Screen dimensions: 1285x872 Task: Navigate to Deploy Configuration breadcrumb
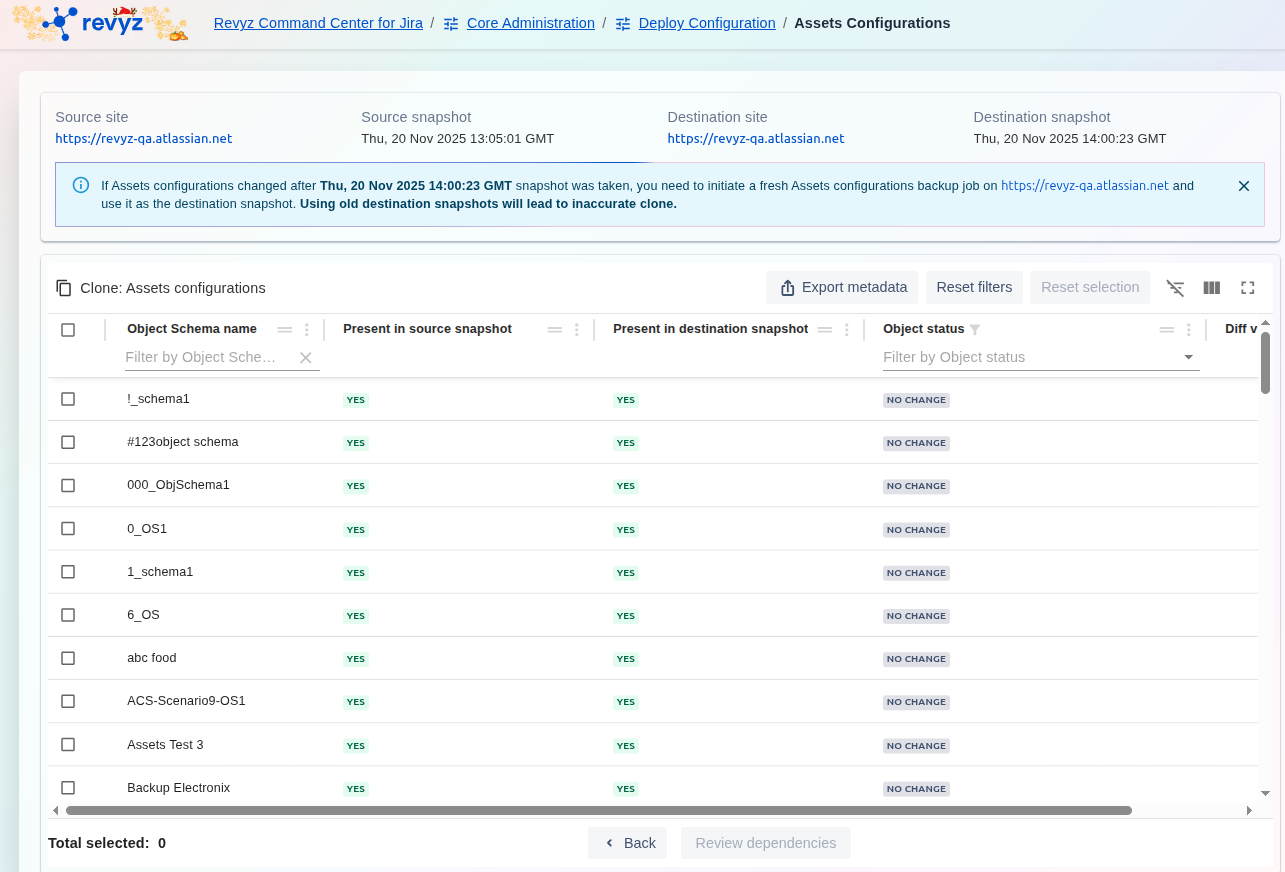(x=706, y=23)
